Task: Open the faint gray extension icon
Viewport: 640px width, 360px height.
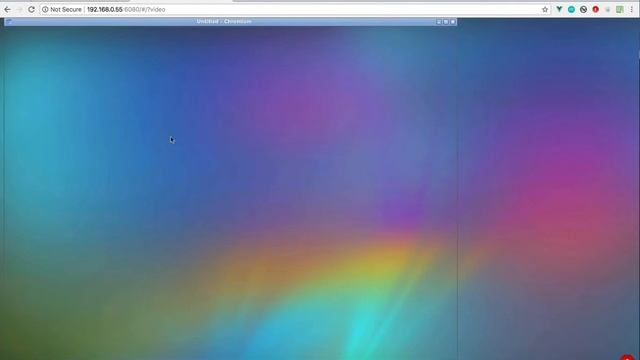Action: (x=608, y=9)
